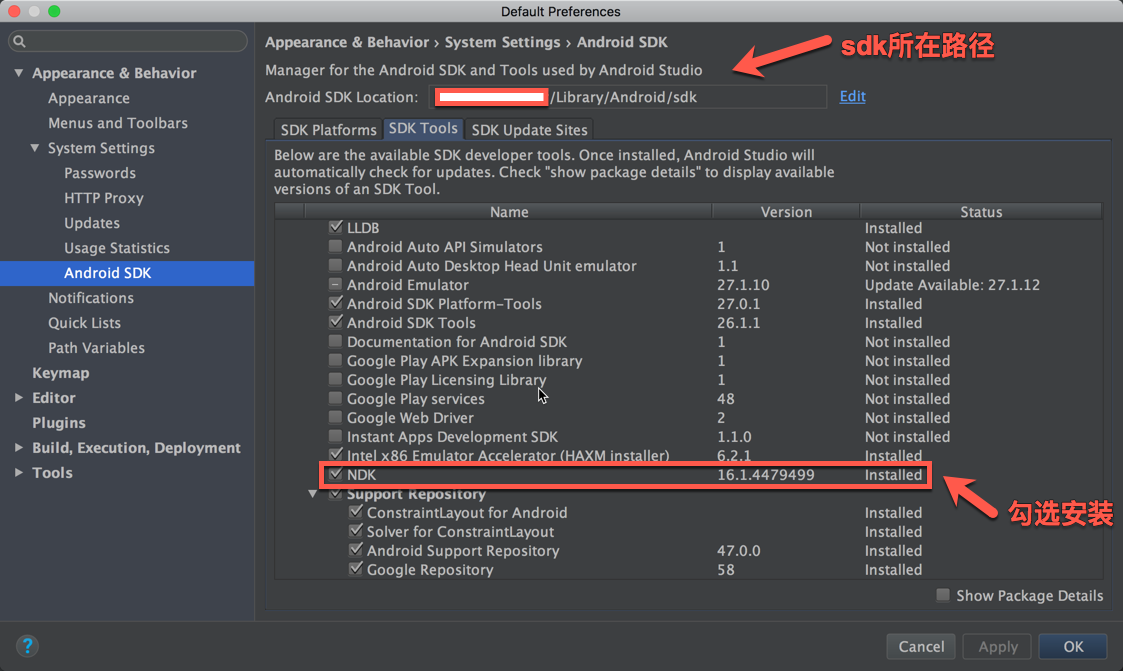The image size is (1123, 671).
Task: Open Path Variables settings
Action: [97, 348]
